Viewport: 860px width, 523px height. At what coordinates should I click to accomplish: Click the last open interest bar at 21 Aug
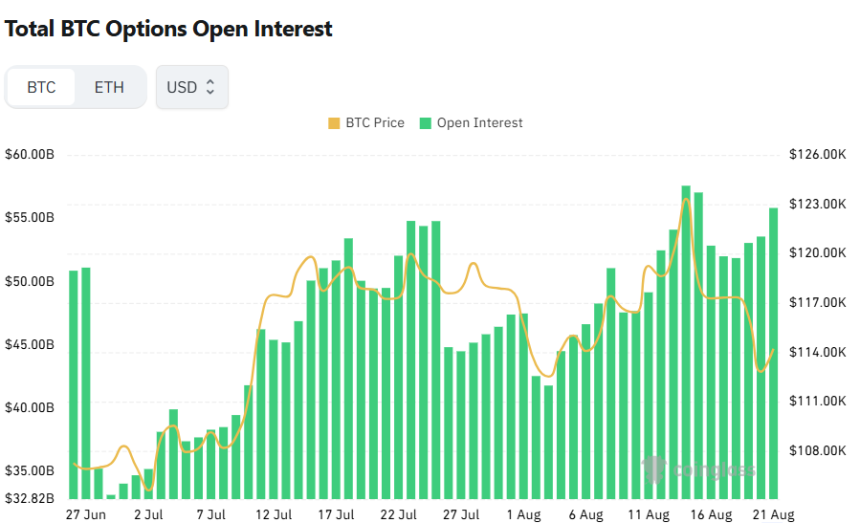(773, 350)
